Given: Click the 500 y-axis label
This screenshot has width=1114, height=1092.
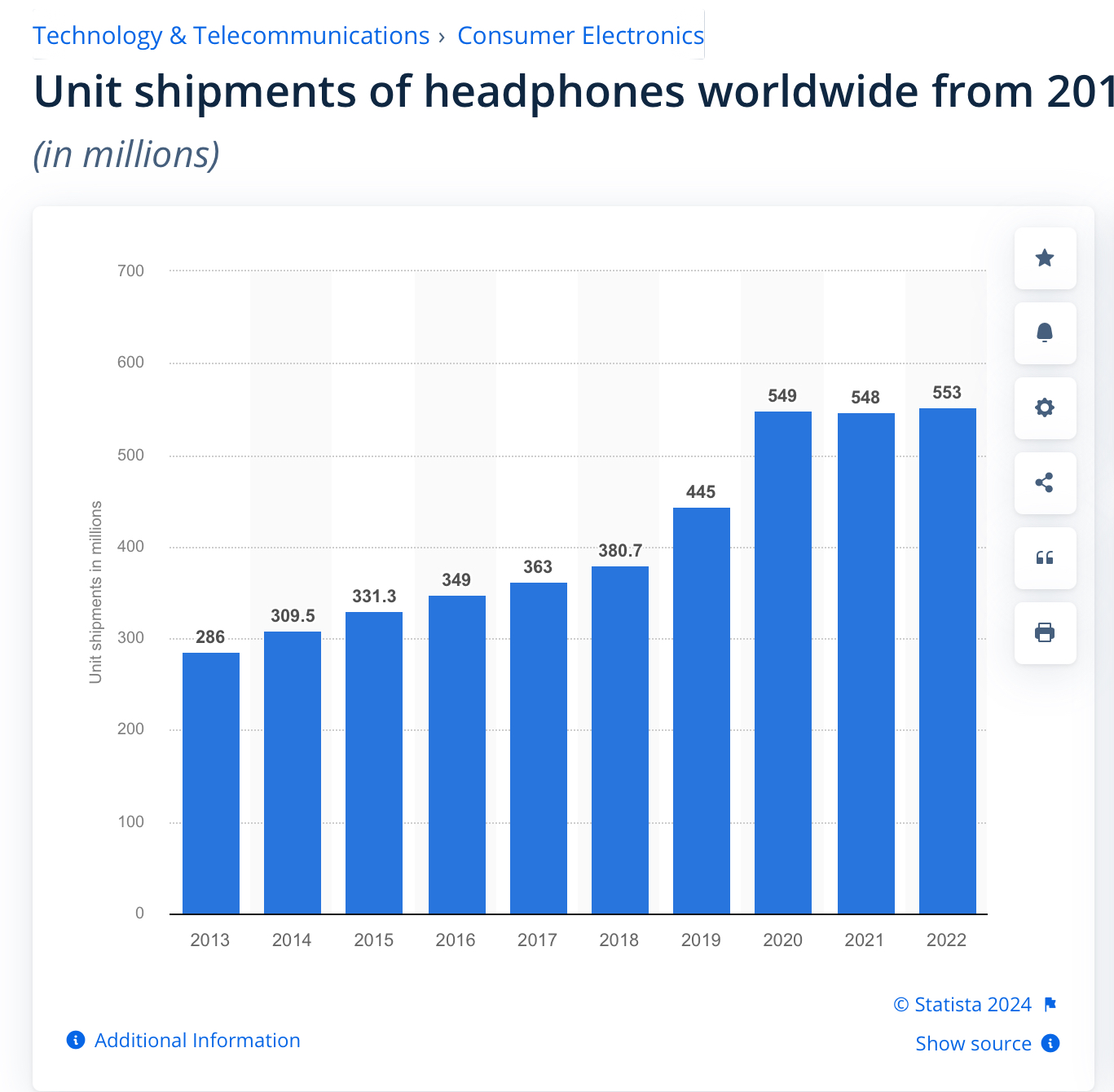Looking at the screenshot, I should [130, 456].
